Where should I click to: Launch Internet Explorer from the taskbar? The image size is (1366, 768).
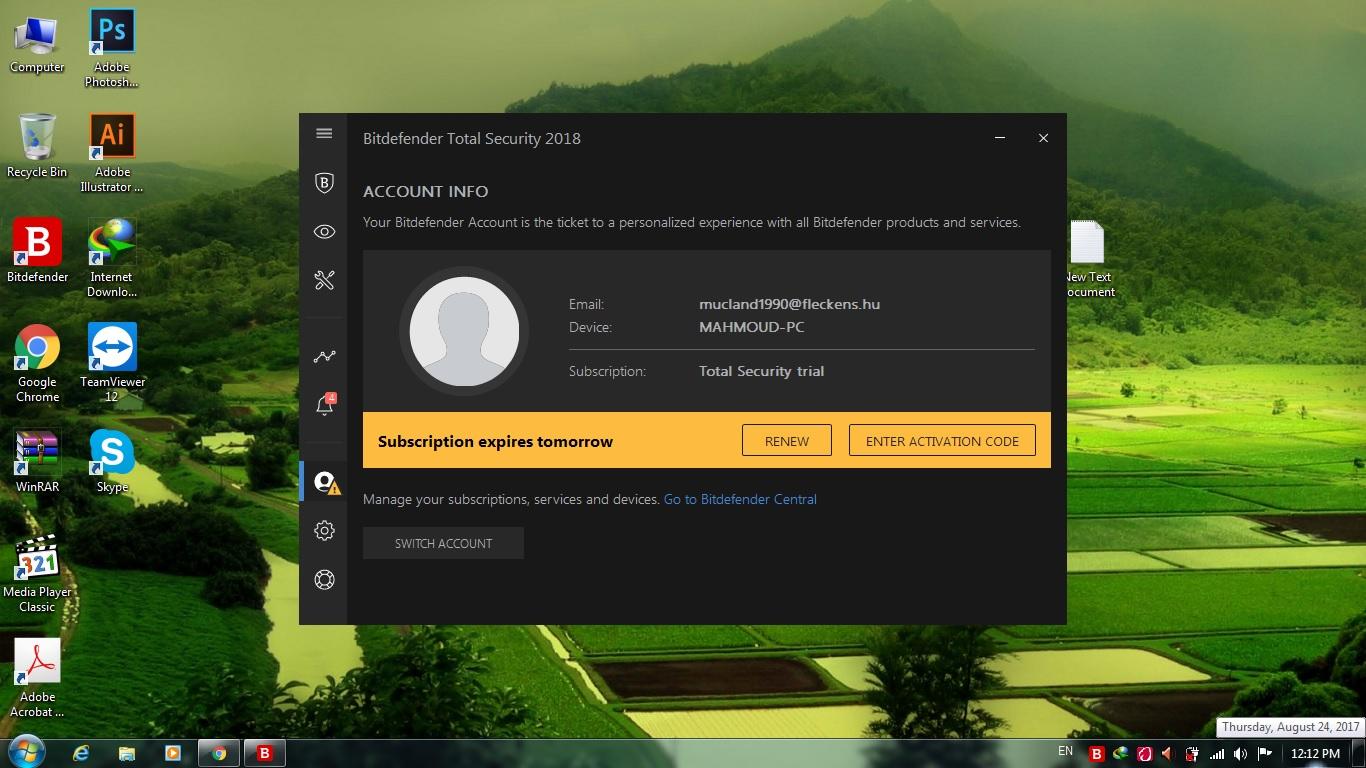[81, 753]
